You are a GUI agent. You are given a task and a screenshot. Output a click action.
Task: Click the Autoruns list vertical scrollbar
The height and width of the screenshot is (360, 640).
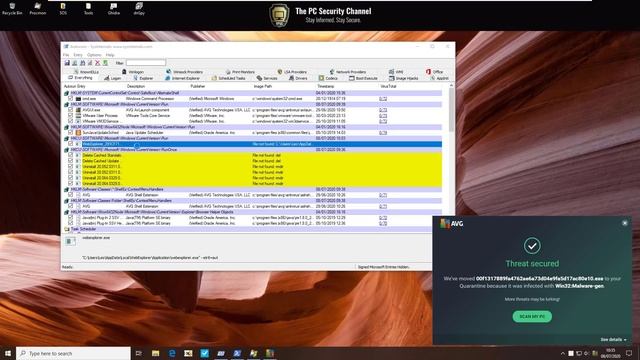451,110
